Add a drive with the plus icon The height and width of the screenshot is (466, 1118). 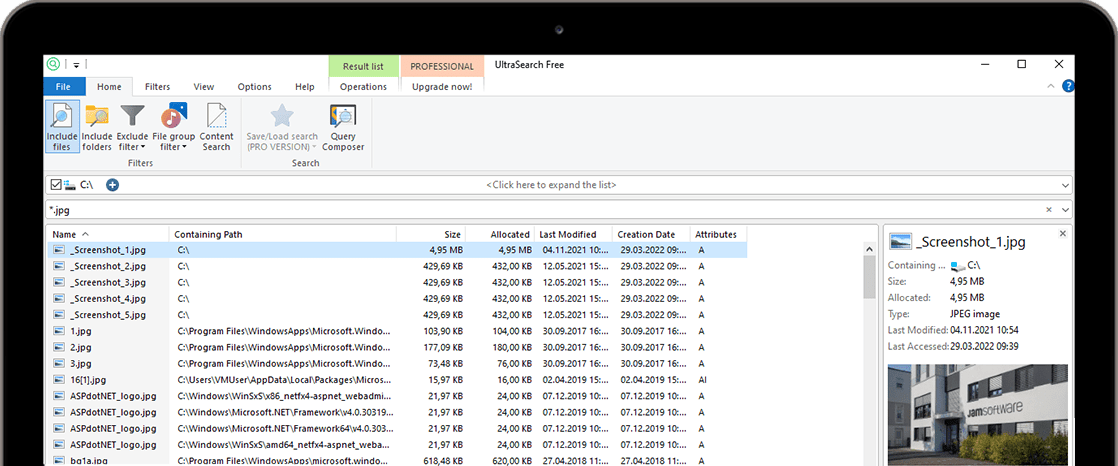click(112, 185)
